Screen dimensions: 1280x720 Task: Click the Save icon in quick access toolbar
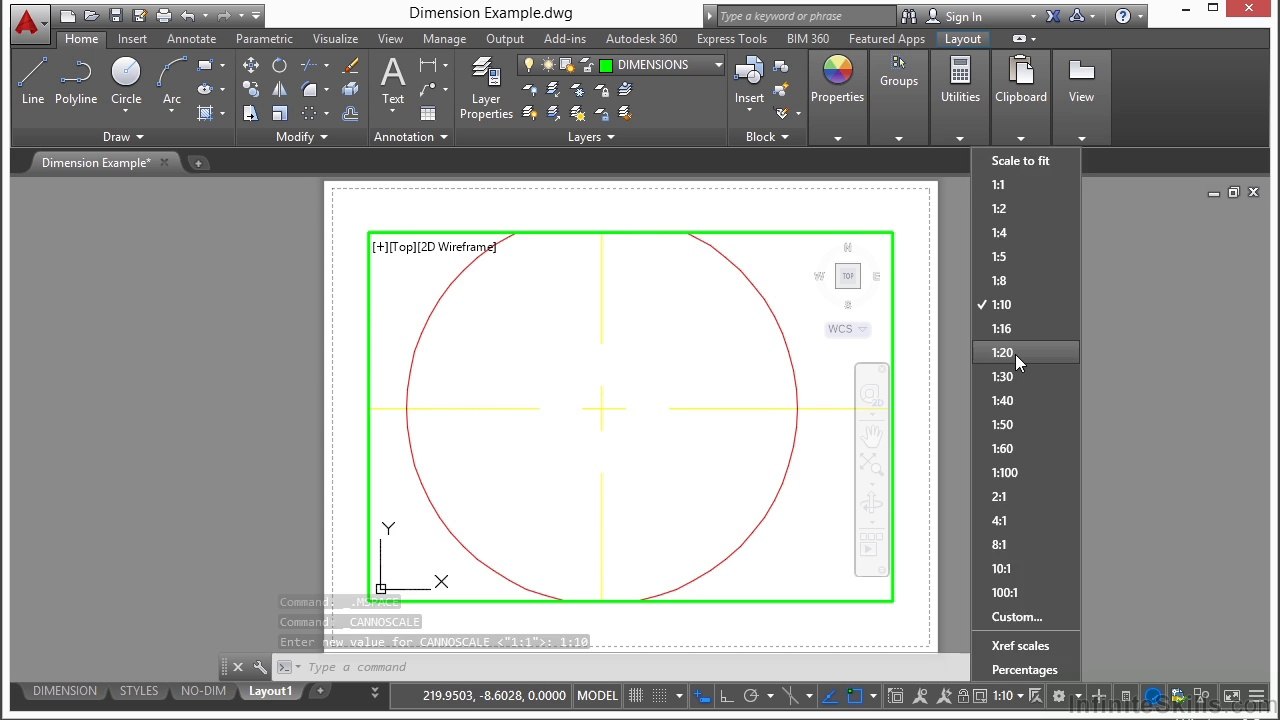pos(116,16)
